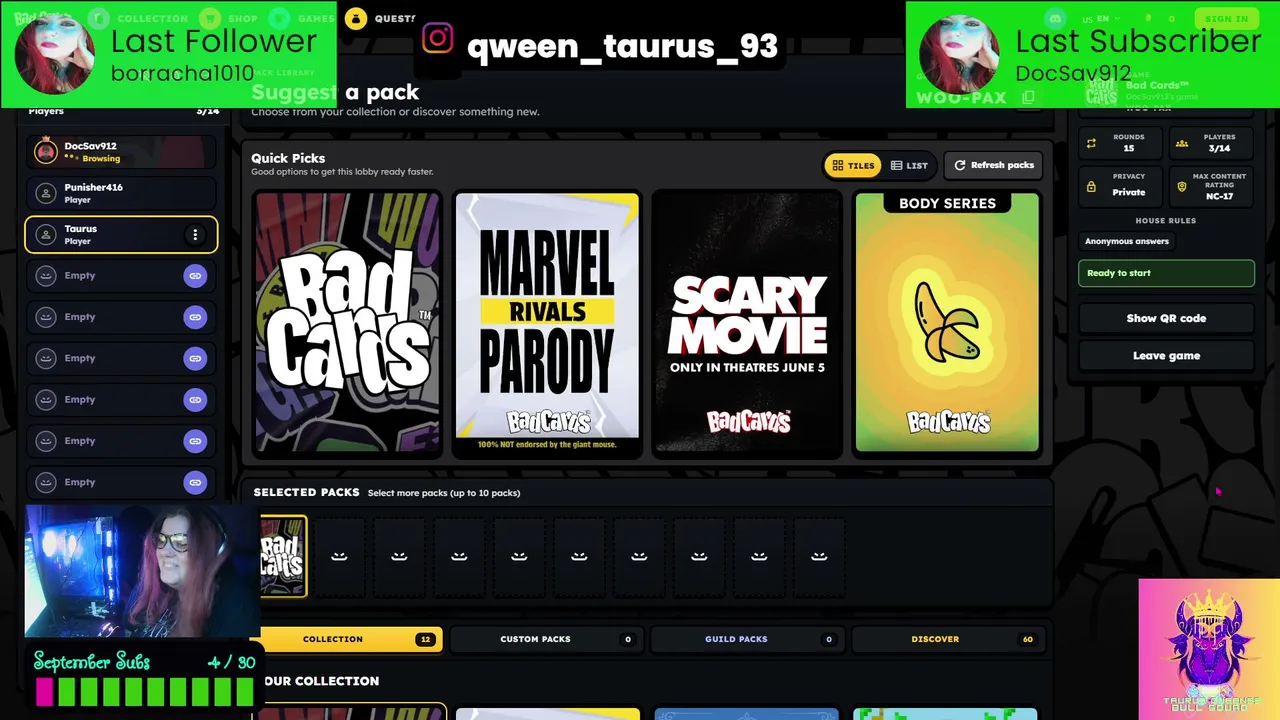This screenshot has width=1280, height=720.
Task: Click Leave game
Action: 1166,355
